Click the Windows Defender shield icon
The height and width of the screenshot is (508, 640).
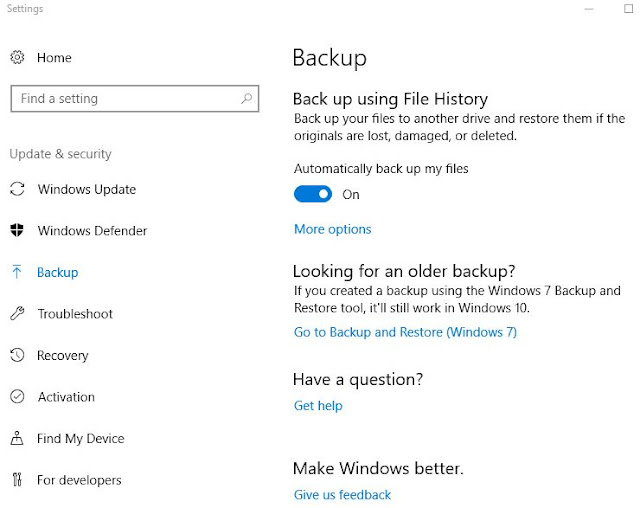tap(17, 230)
